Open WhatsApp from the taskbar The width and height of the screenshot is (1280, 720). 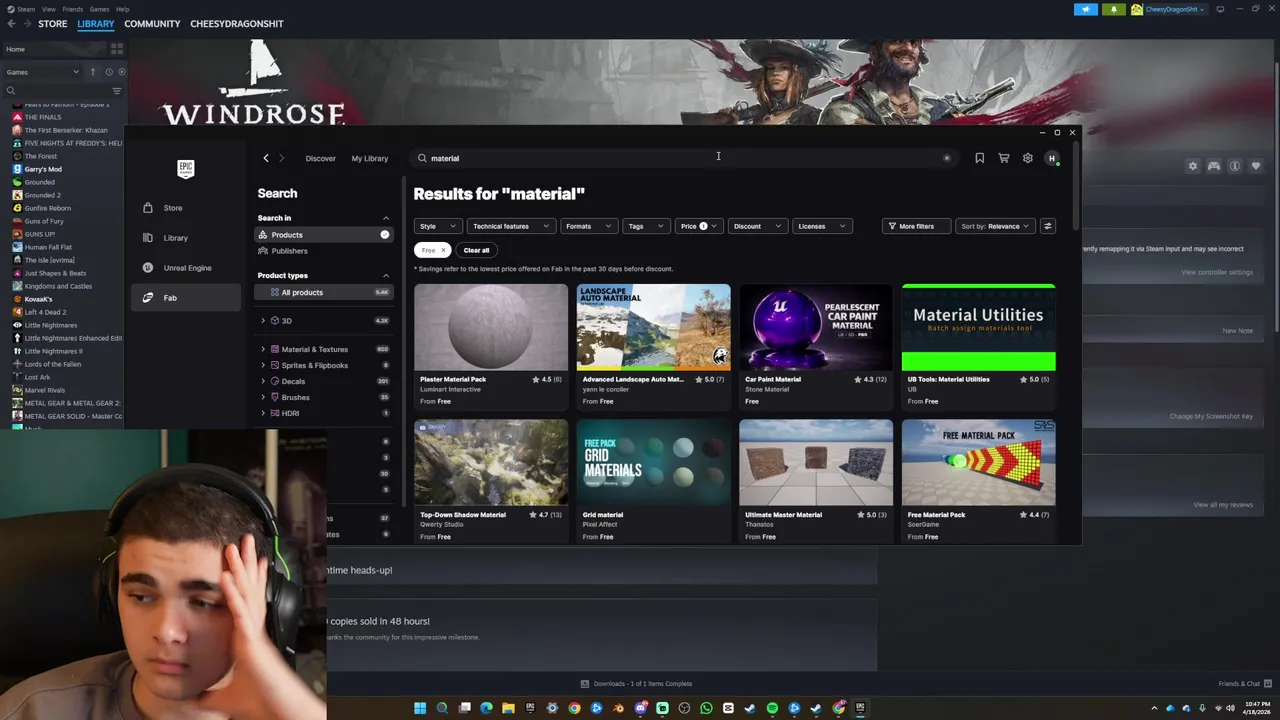706,708
